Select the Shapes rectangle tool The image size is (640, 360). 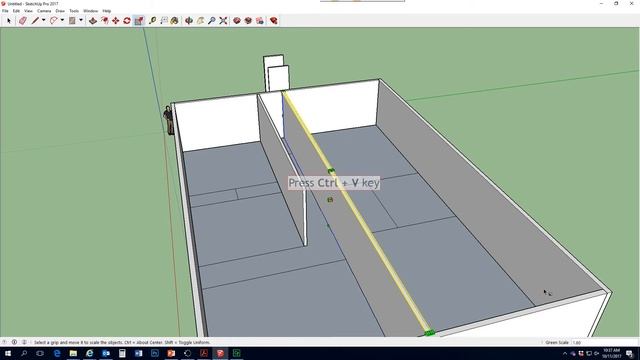pyautogui.click(x=72, y=20)
